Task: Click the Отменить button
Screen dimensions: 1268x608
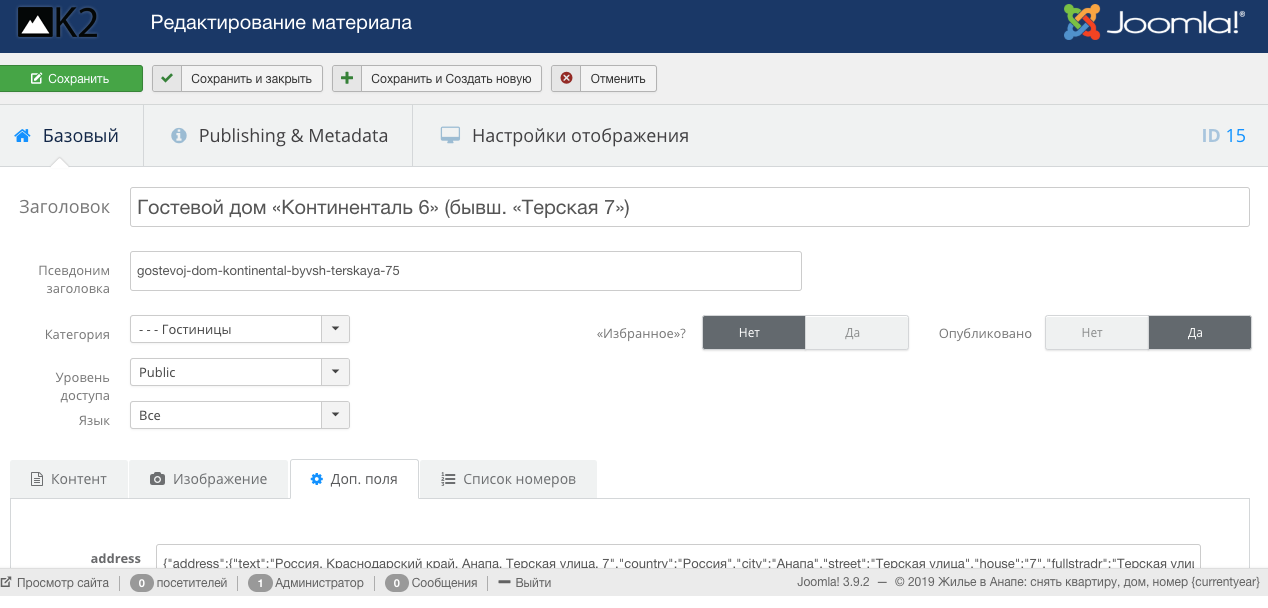Action: point(604,79)
